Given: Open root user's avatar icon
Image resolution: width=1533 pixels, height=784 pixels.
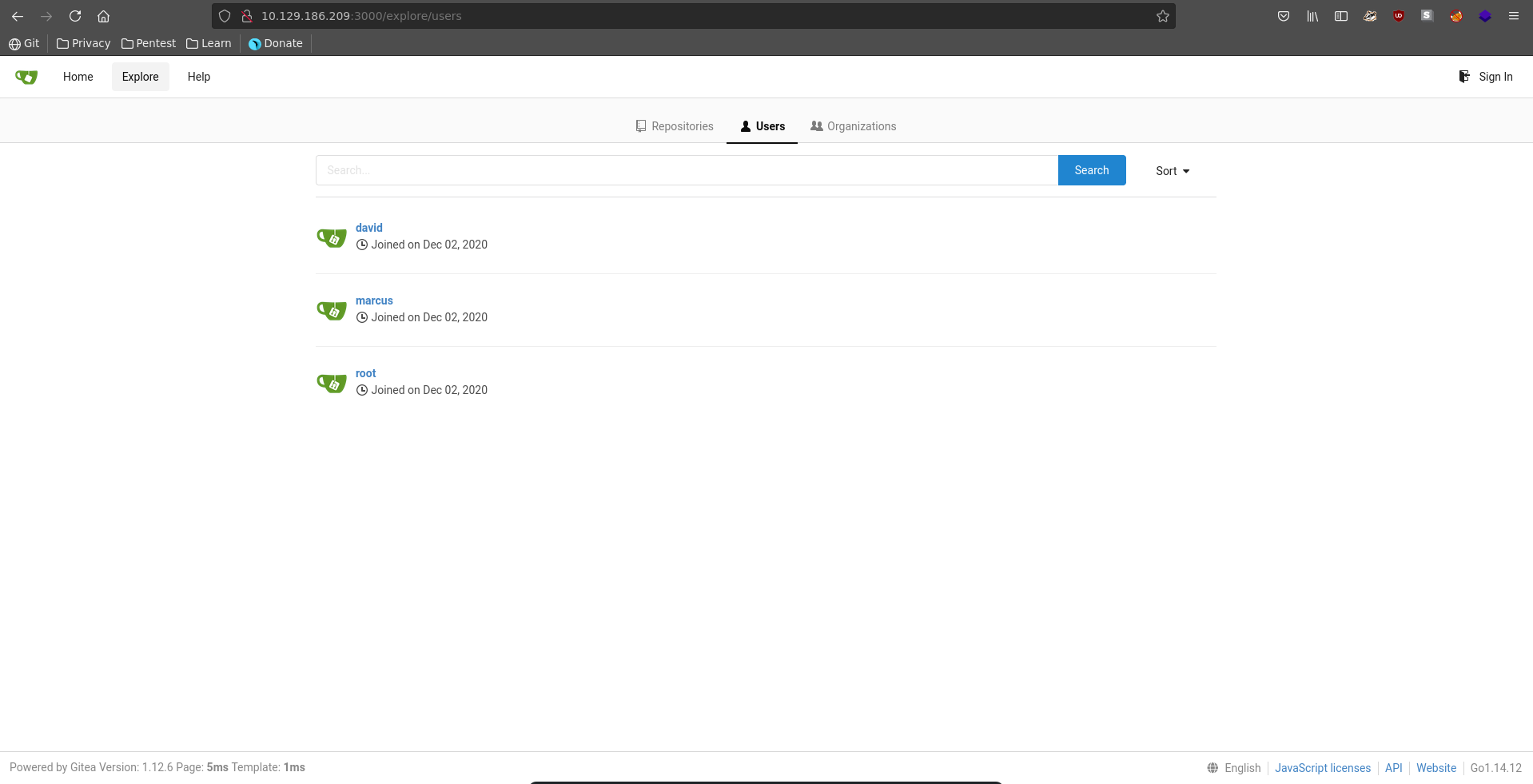Looking at the screenshot, I should (332, 383).
